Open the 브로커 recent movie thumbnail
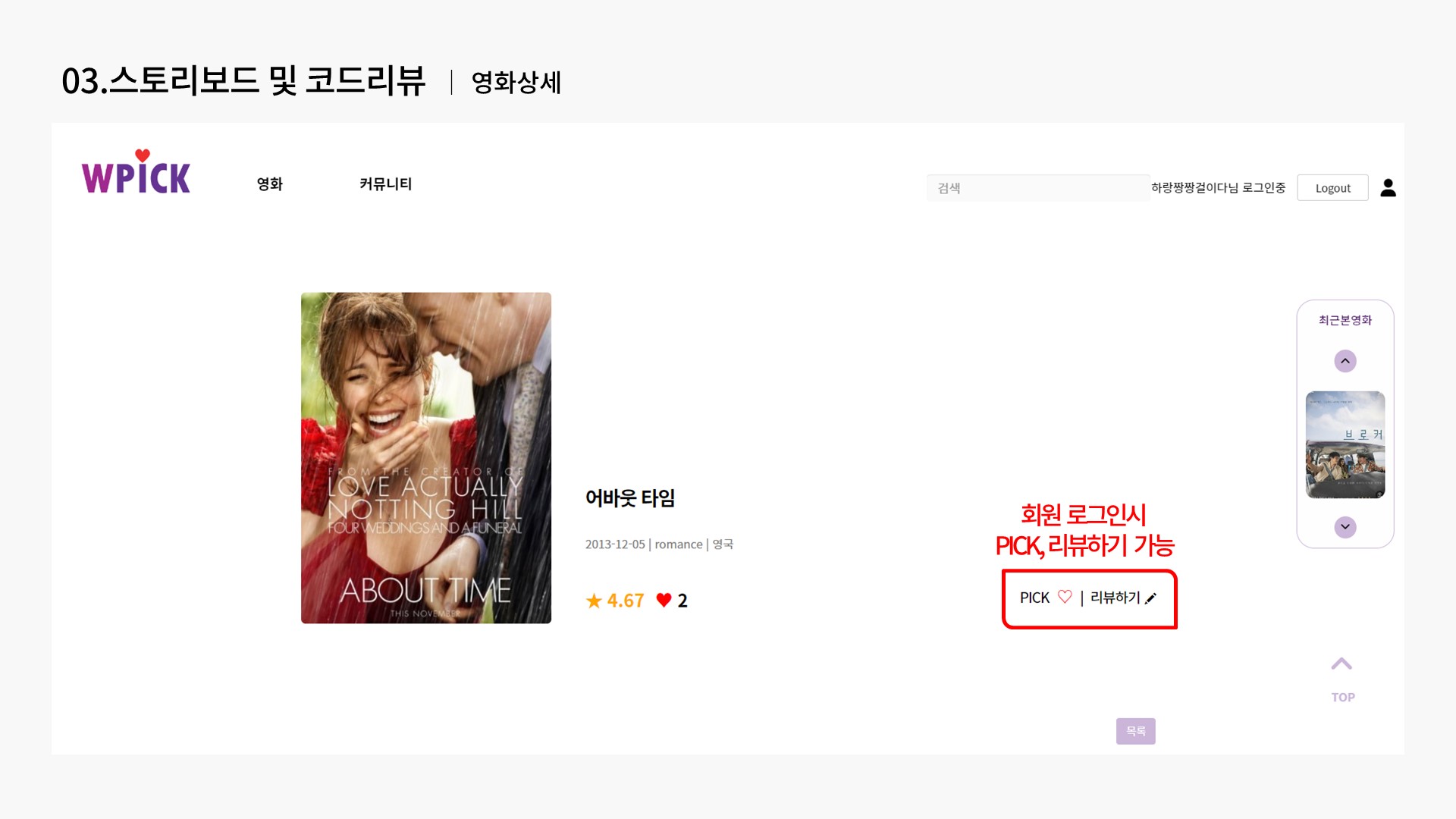This screenshot has width=1456, height=819. pyautogui.click(x=1345, y=444)
